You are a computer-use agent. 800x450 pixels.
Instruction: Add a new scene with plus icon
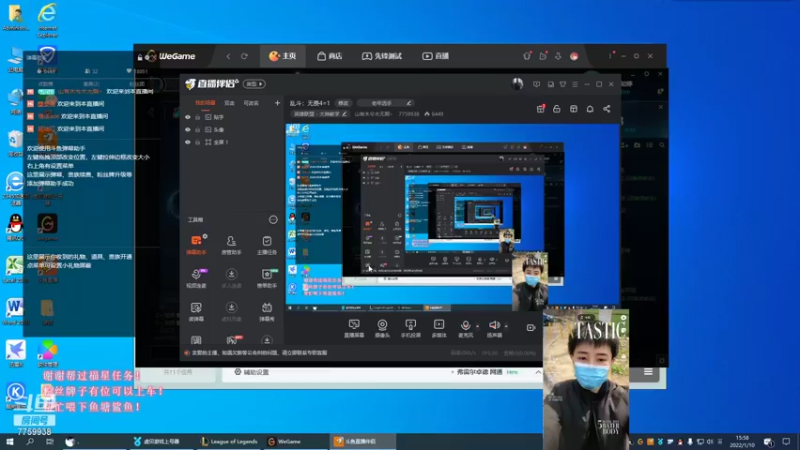point(277,103)
